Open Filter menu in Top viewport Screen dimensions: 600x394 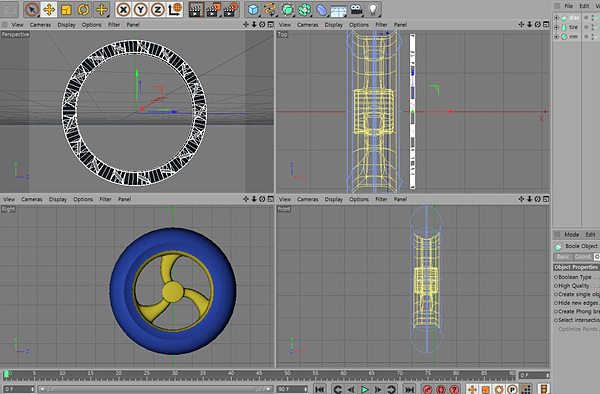(381, 24)
